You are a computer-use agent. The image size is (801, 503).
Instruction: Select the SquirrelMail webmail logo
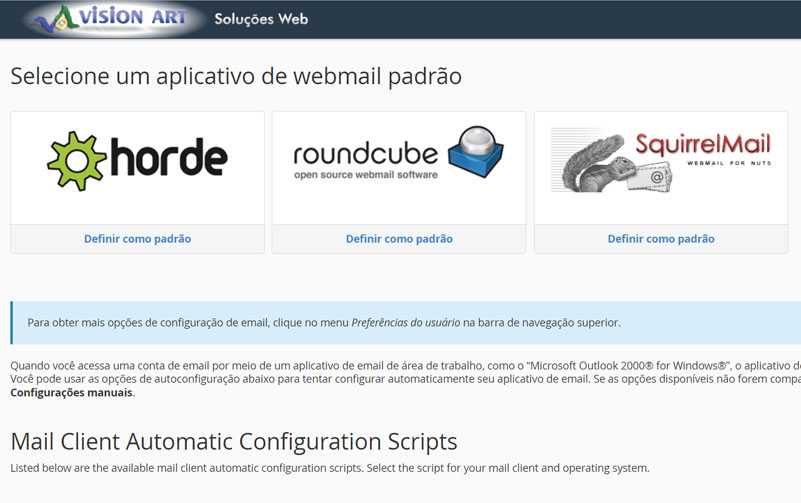[x=661, y=161]
